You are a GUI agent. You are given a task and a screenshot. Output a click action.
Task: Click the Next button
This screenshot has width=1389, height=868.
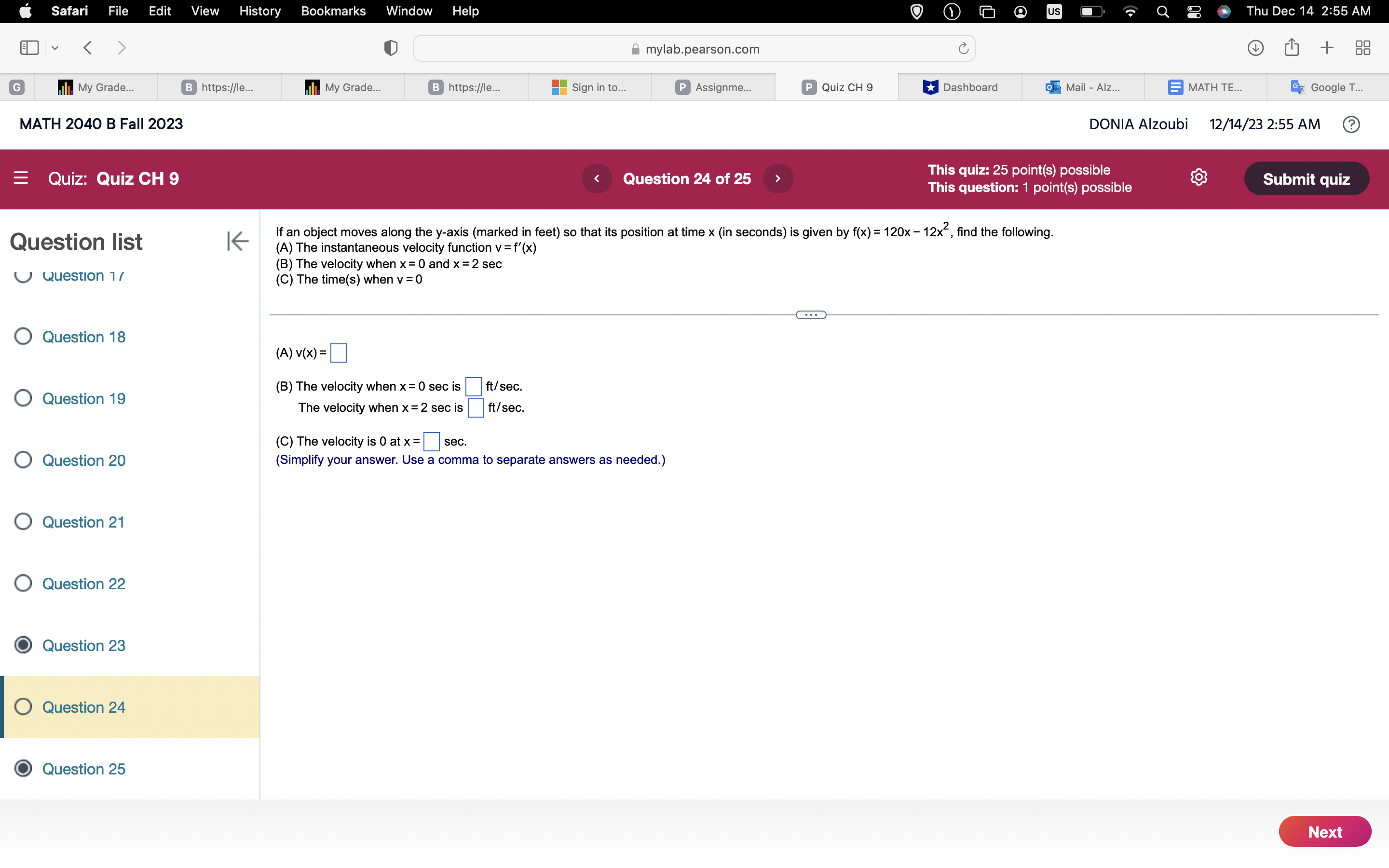point(1324,831)
